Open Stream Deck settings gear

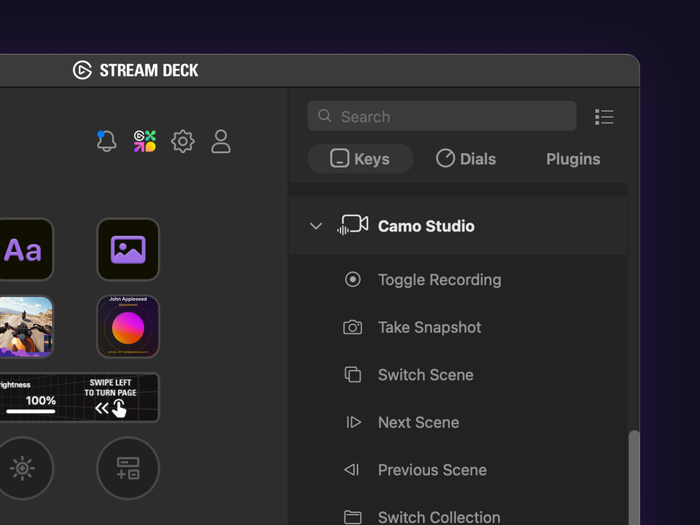click(183, 142)
